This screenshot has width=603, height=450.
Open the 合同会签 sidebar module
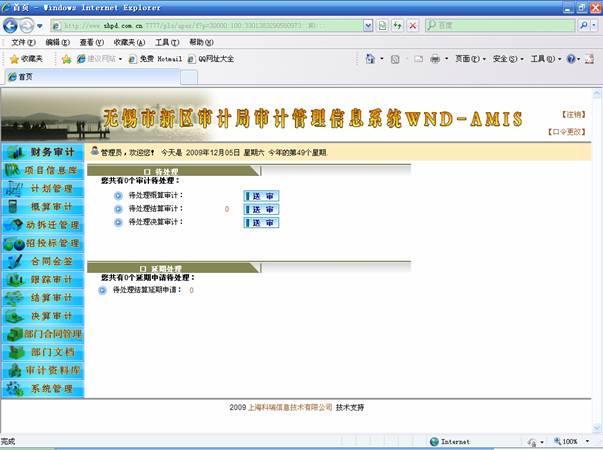tap(43, 262)
